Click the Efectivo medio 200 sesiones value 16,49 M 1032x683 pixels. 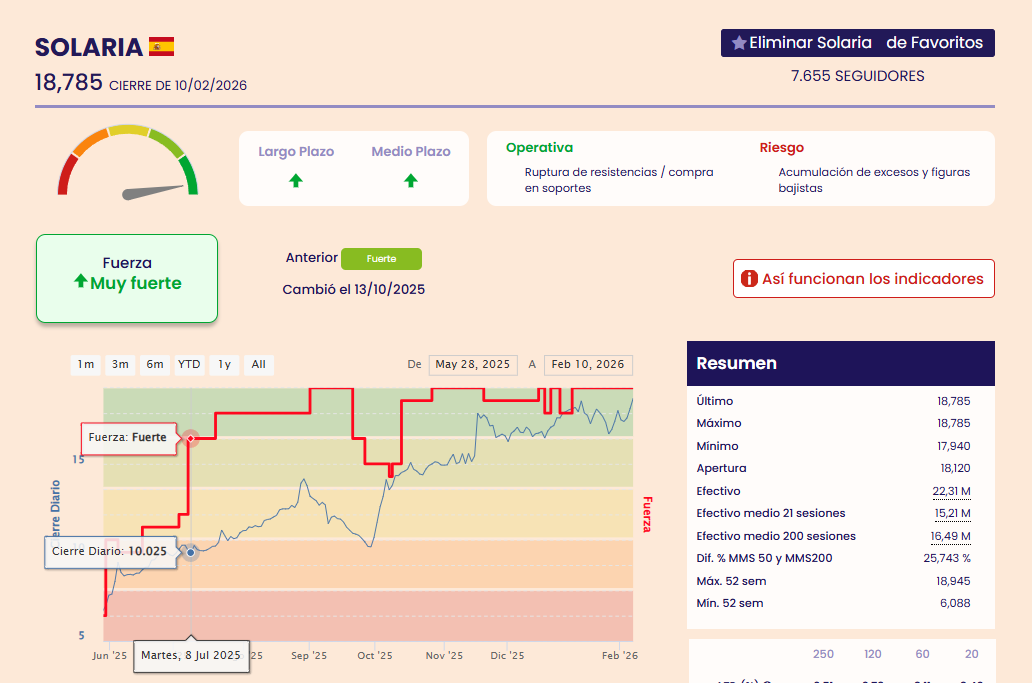click(x=950, y=536)
